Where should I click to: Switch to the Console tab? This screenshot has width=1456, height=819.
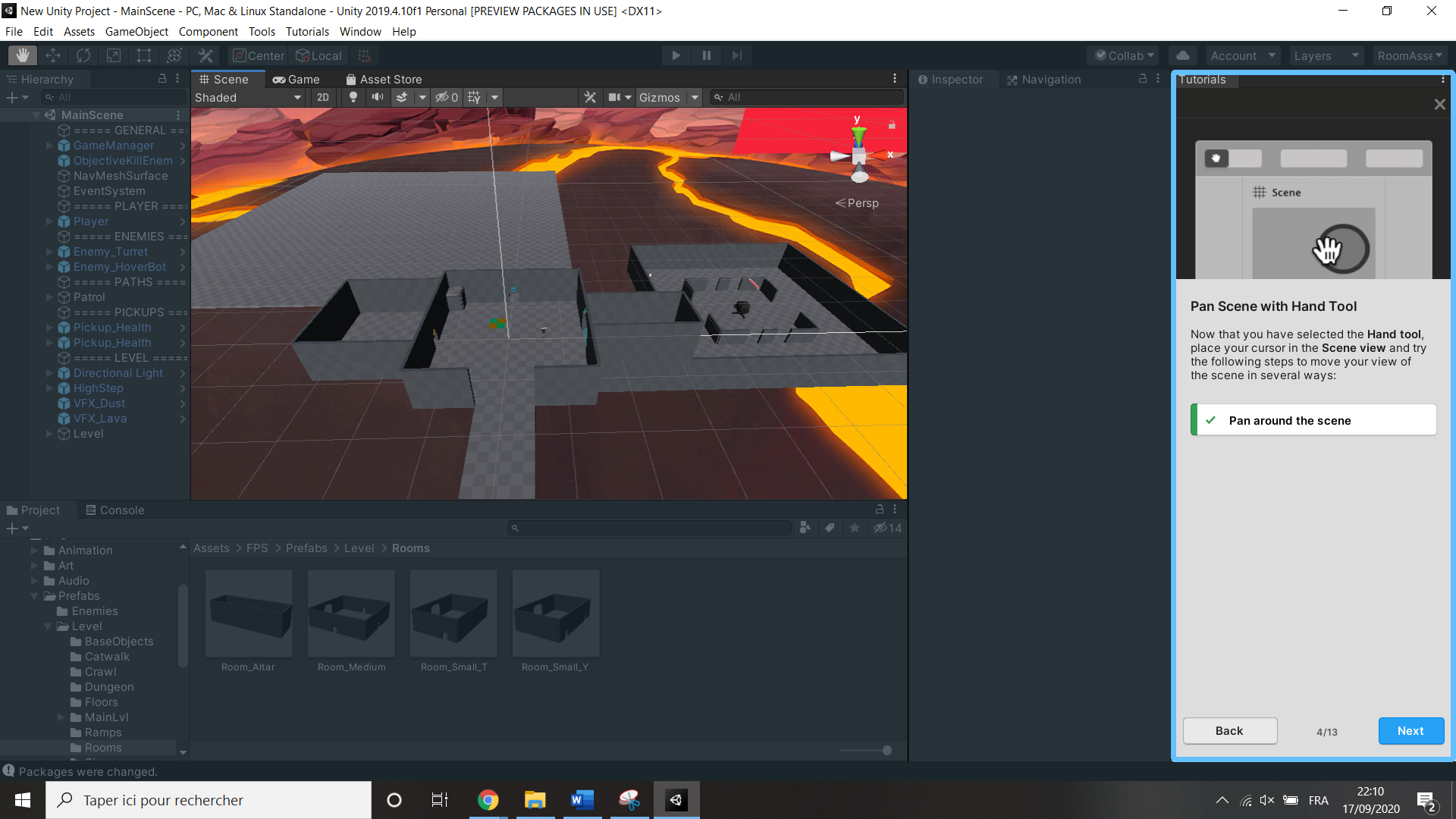pos(115,510)
